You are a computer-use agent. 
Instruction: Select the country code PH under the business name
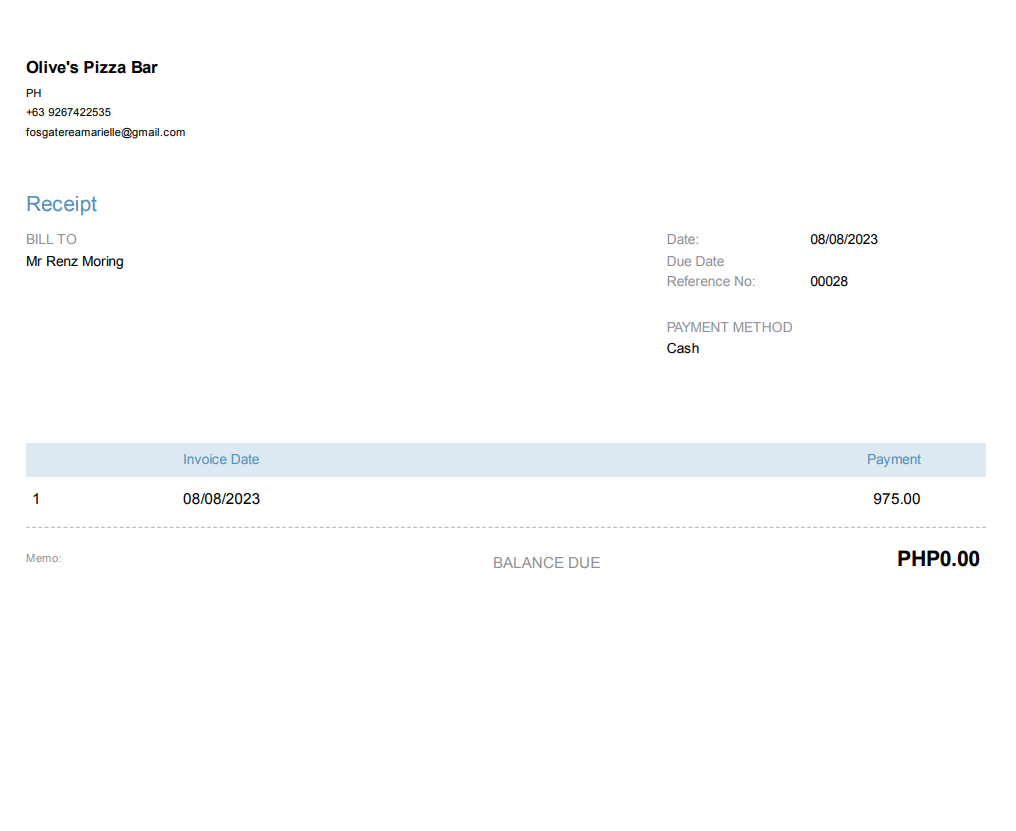34,93
